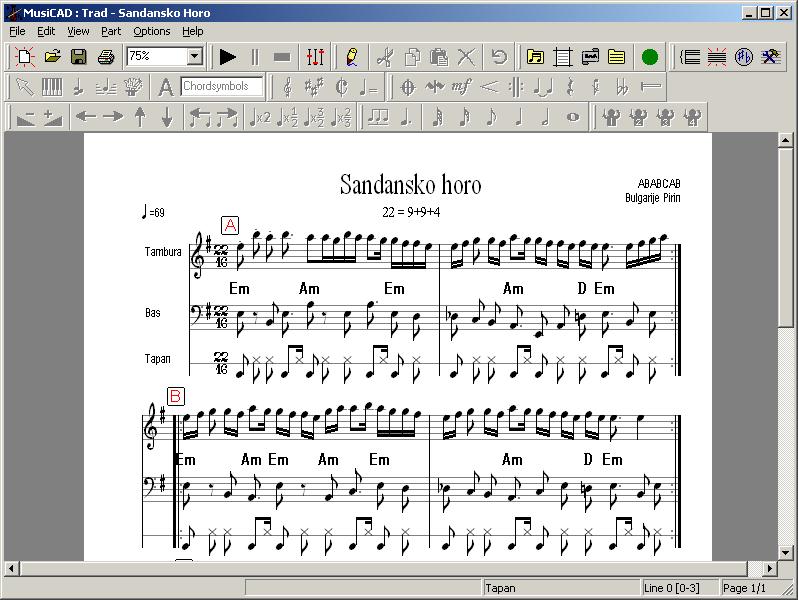
Task: Open the Help menu
Action: click(x=193, y=31)
